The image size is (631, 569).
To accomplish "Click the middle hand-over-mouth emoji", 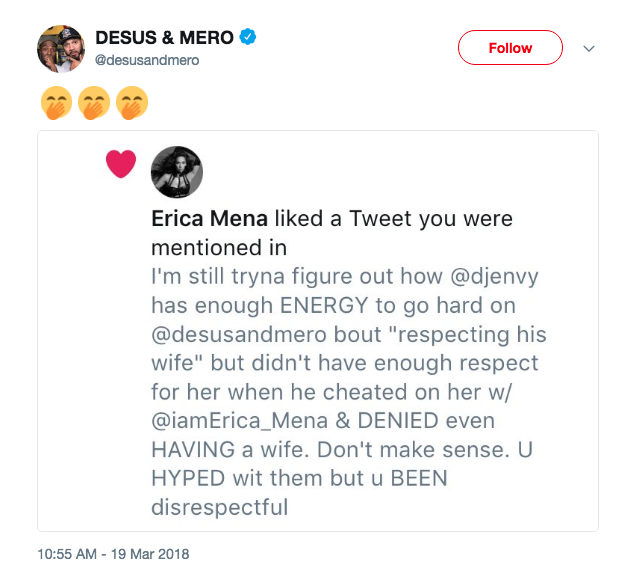I will [94, 102].
